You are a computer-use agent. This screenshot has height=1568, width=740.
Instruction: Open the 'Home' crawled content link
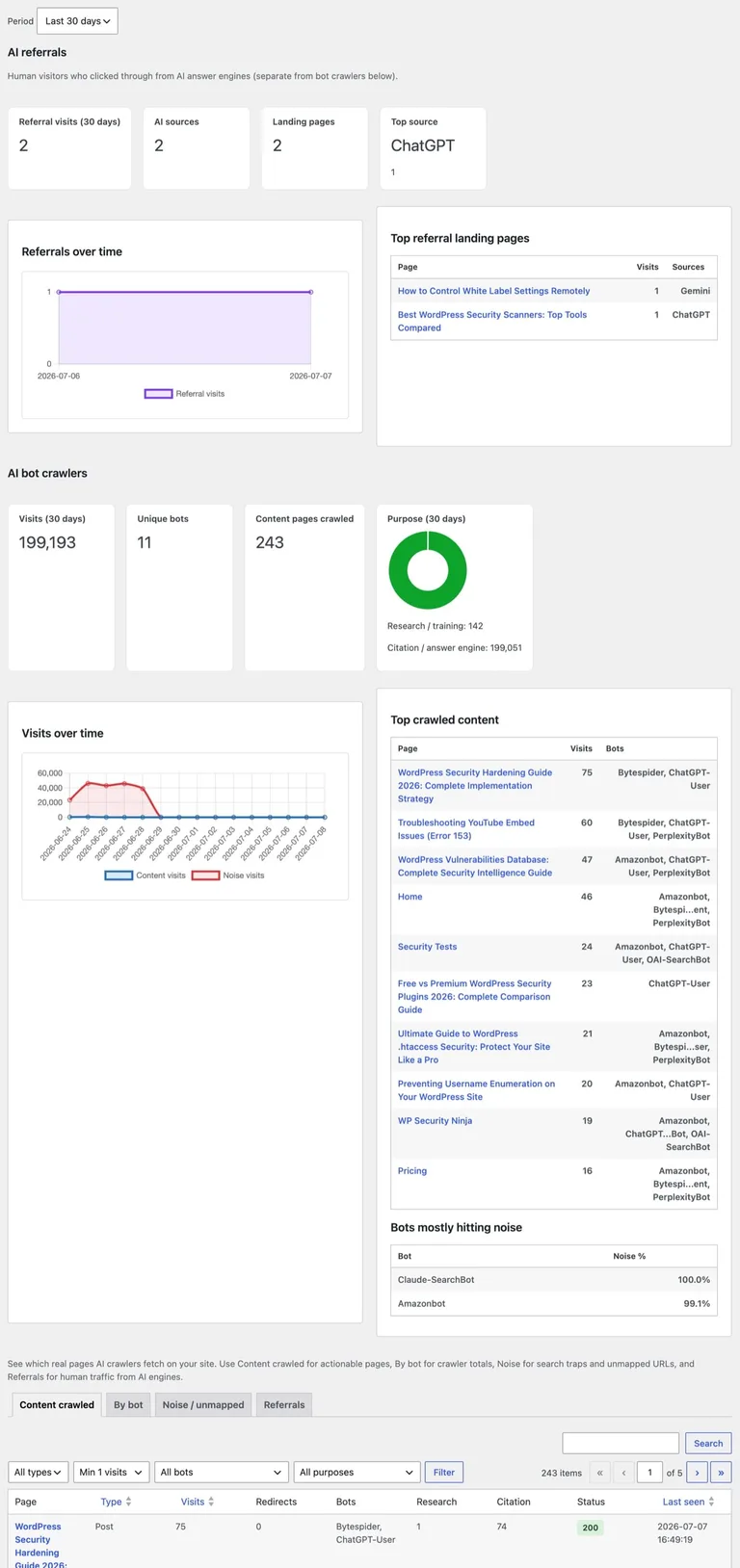410,897
